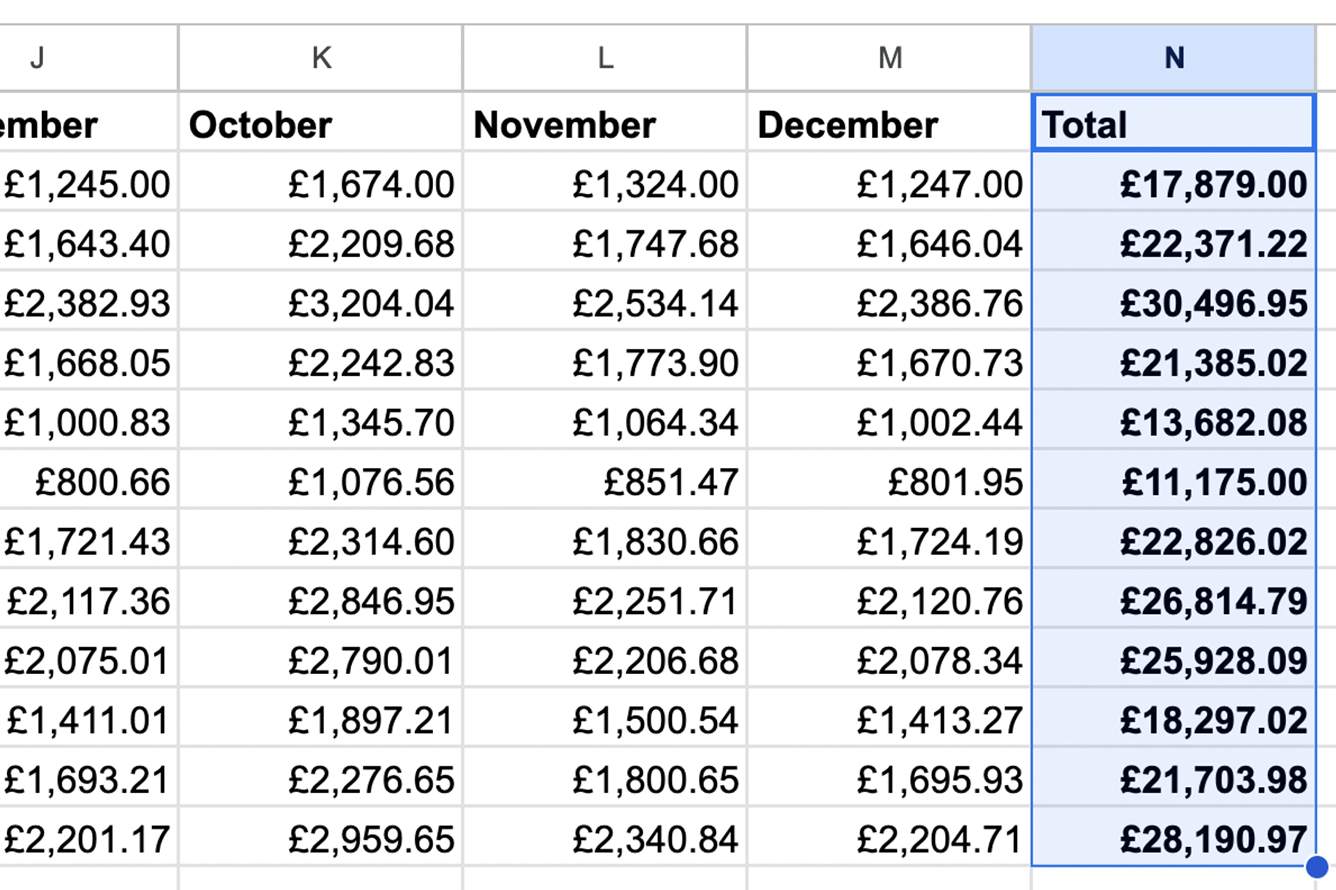Select the cell showing £13,682.08
This screenshot has width=1336, height=890.
click(1172, 422)
